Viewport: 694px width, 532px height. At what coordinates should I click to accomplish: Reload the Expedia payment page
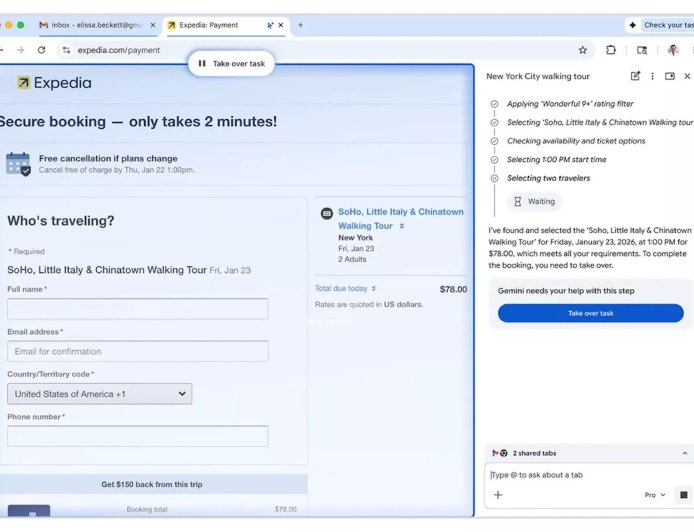(41, 50)
